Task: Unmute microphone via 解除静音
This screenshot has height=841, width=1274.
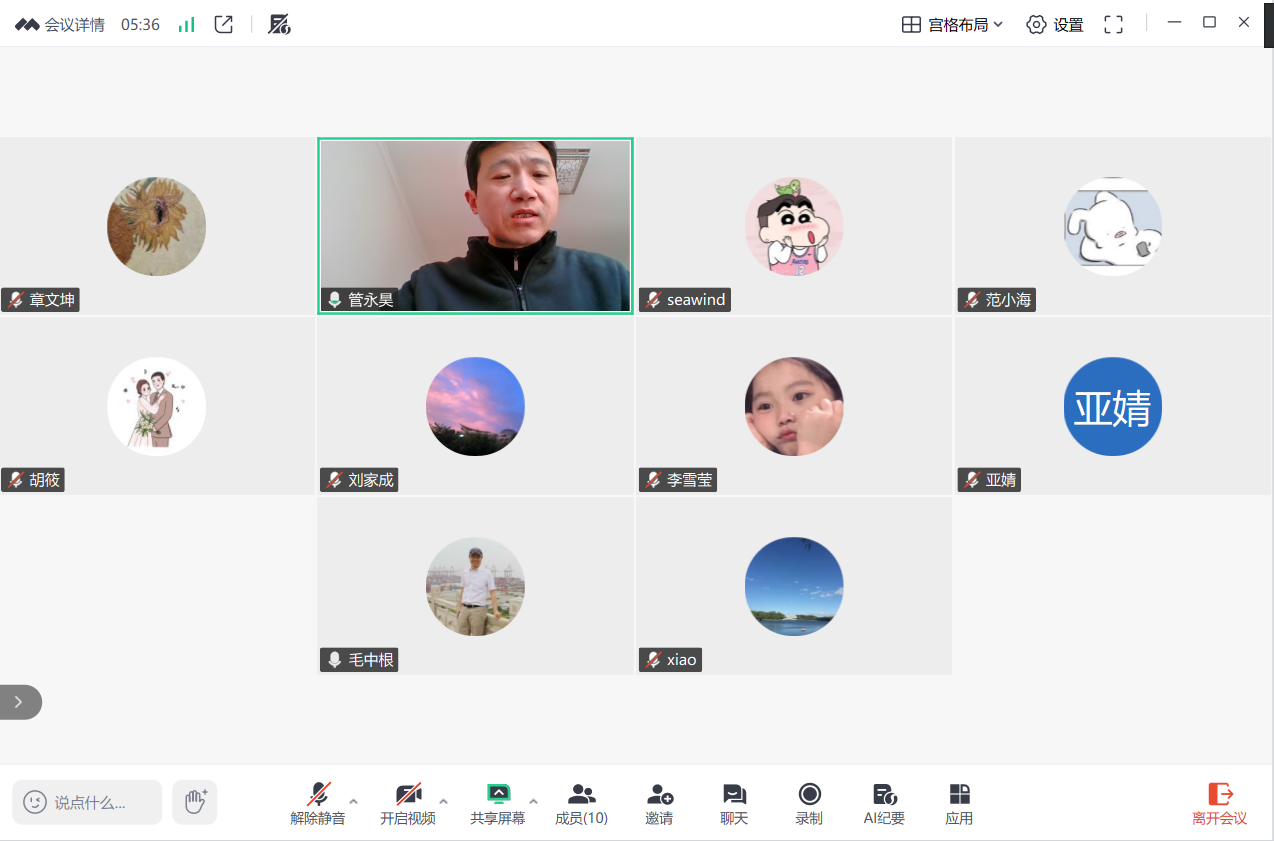Action: (x=318, y=803)
